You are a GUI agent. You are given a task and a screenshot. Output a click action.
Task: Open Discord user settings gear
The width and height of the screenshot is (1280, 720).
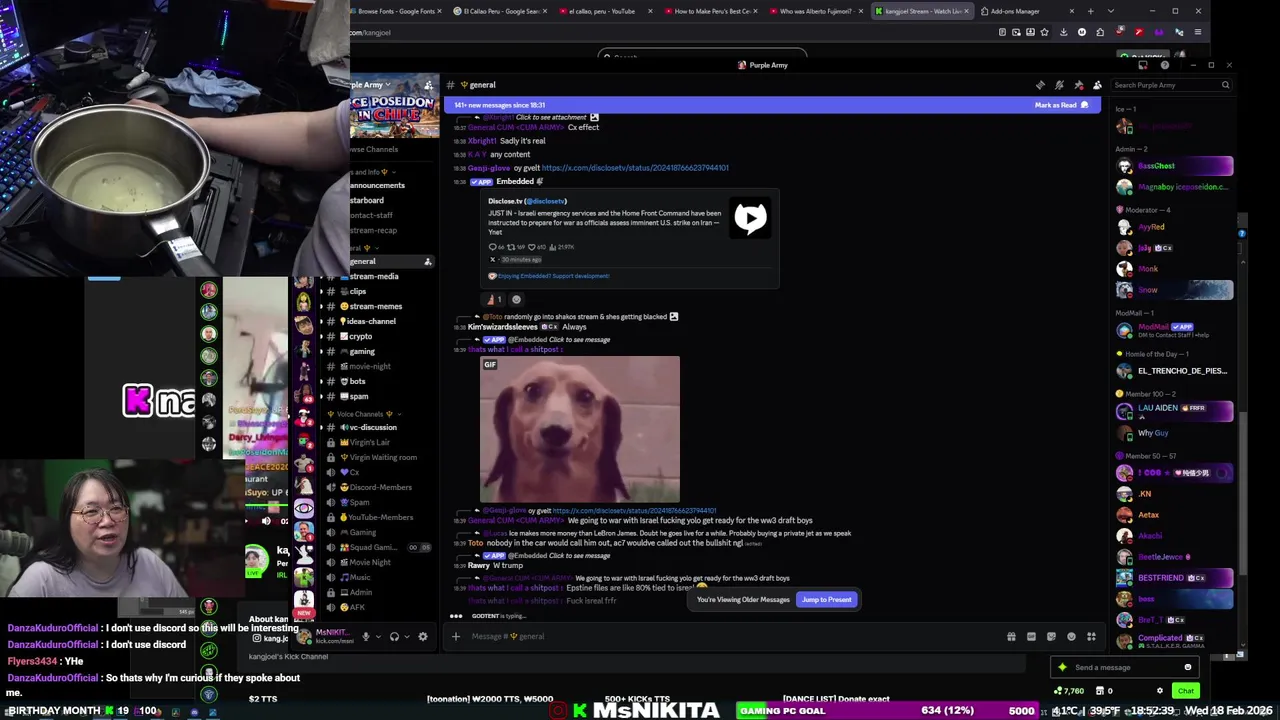coord(423,636)
